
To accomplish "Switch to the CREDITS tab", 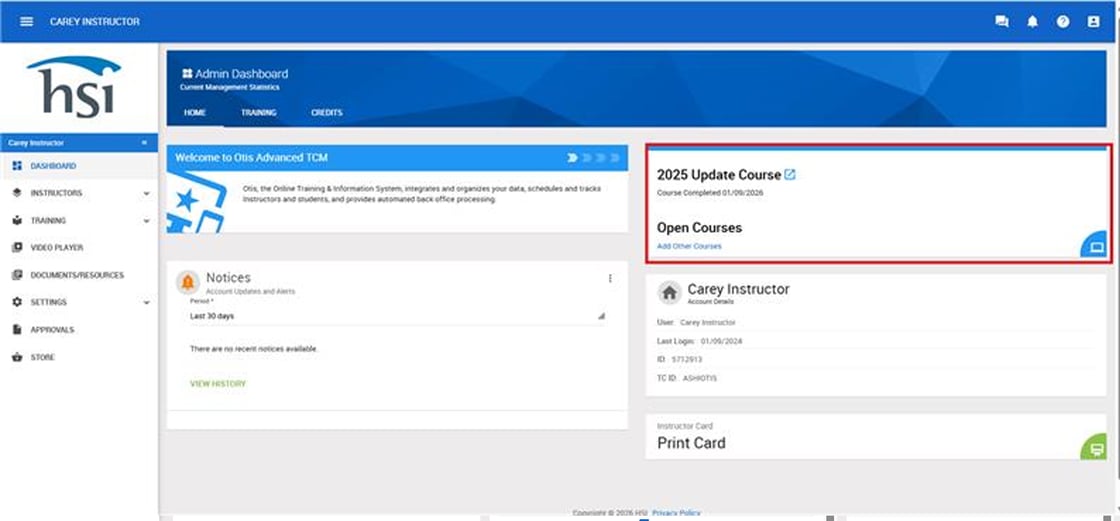I will click(326, 113).
